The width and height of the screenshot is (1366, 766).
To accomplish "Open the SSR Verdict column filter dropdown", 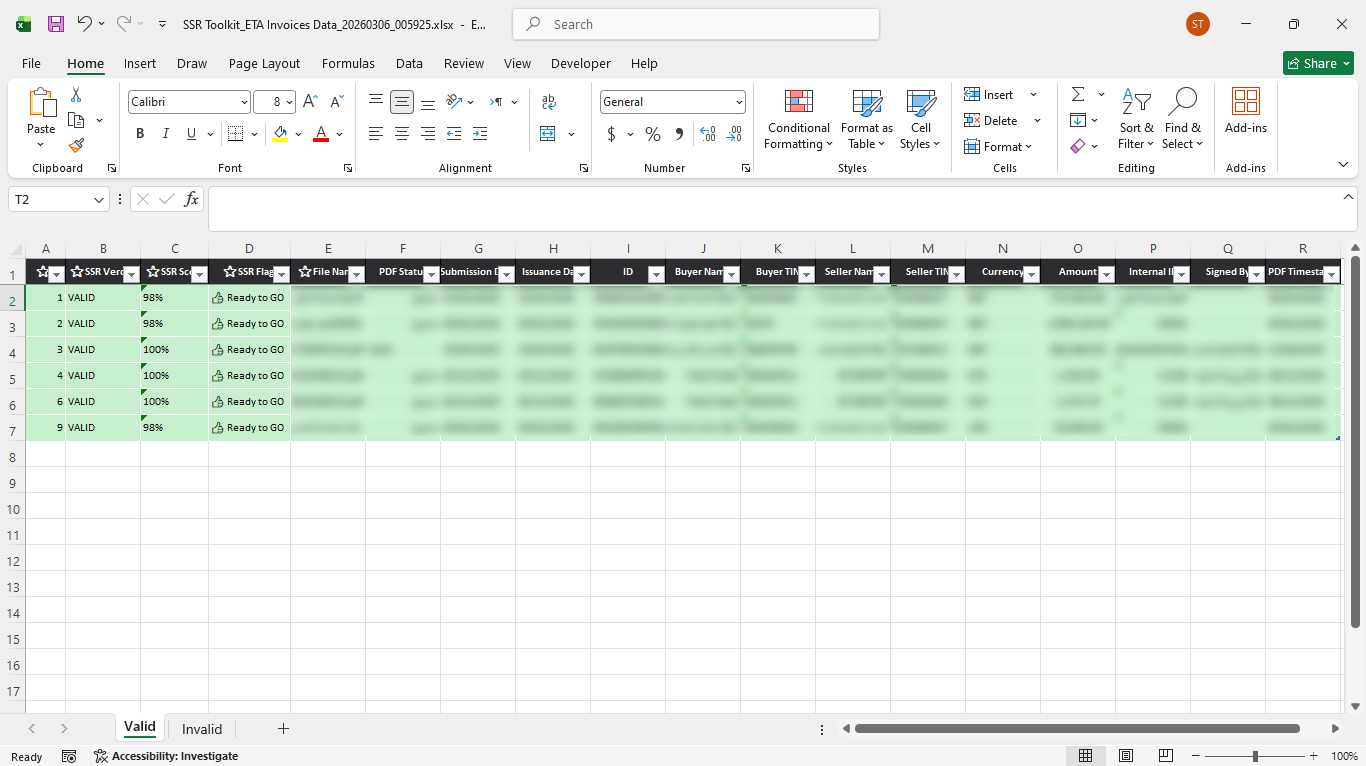I will [x=132, y=275].
